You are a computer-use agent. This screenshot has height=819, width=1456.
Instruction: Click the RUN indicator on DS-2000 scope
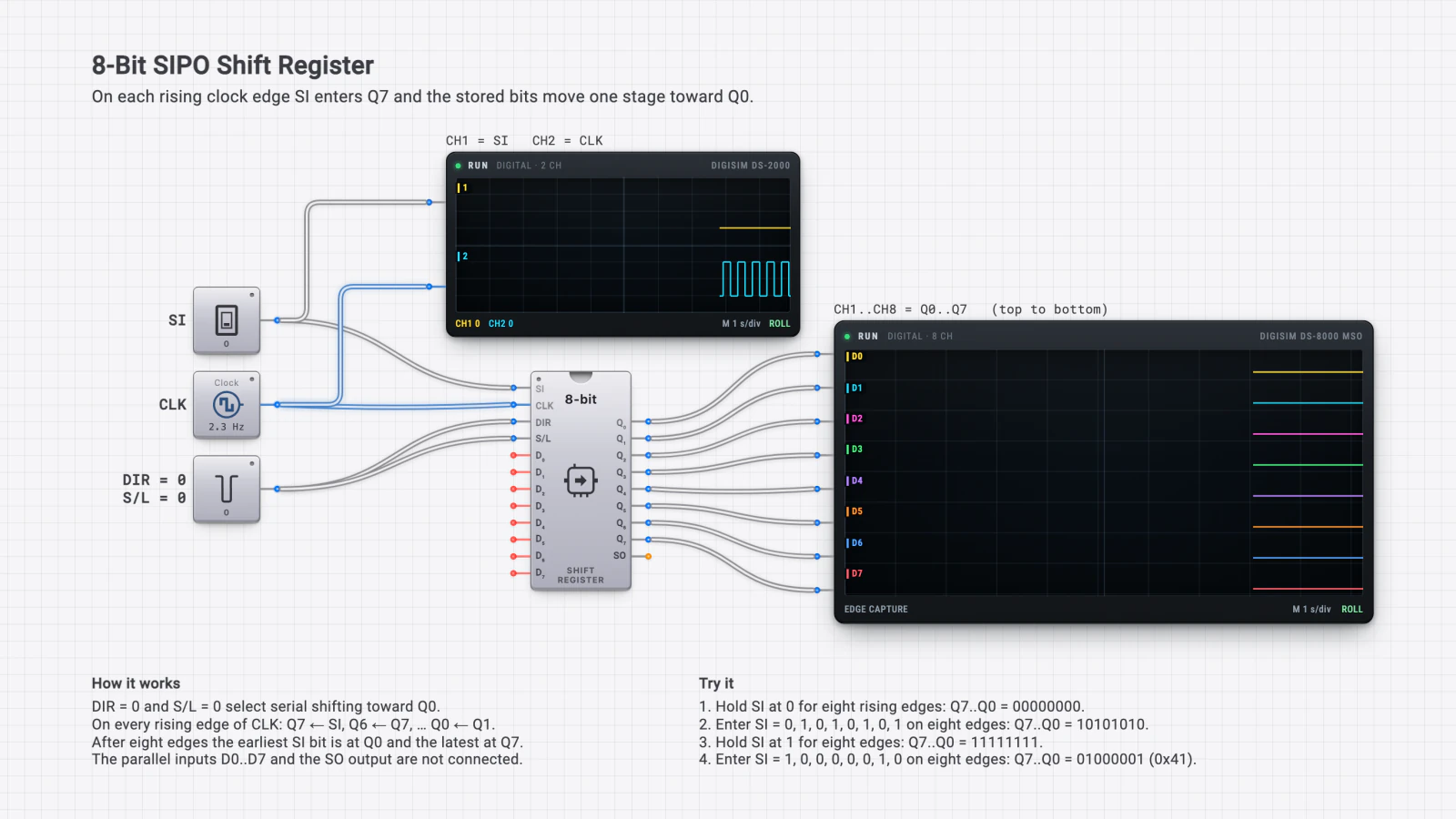473,166
